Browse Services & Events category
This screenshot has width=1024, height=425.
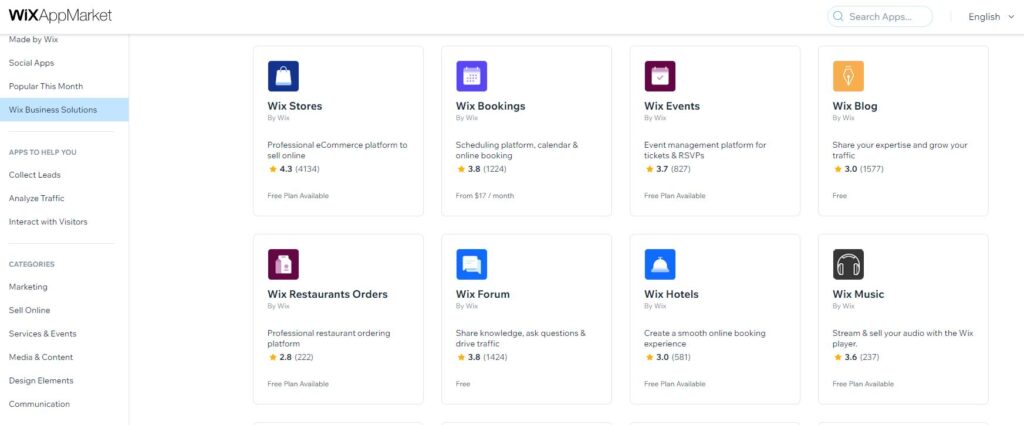(x=42, y=334)
